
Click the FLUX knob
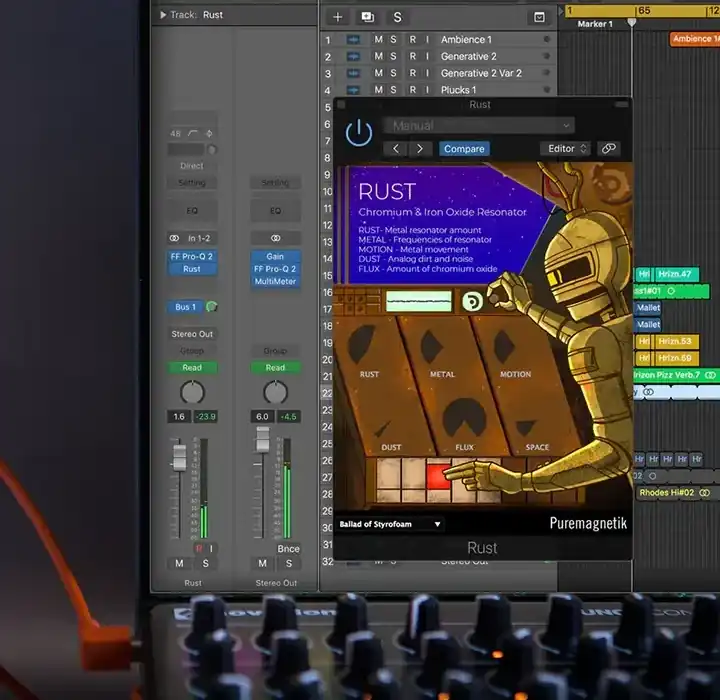pyautogui.click(x=464, y=417)
